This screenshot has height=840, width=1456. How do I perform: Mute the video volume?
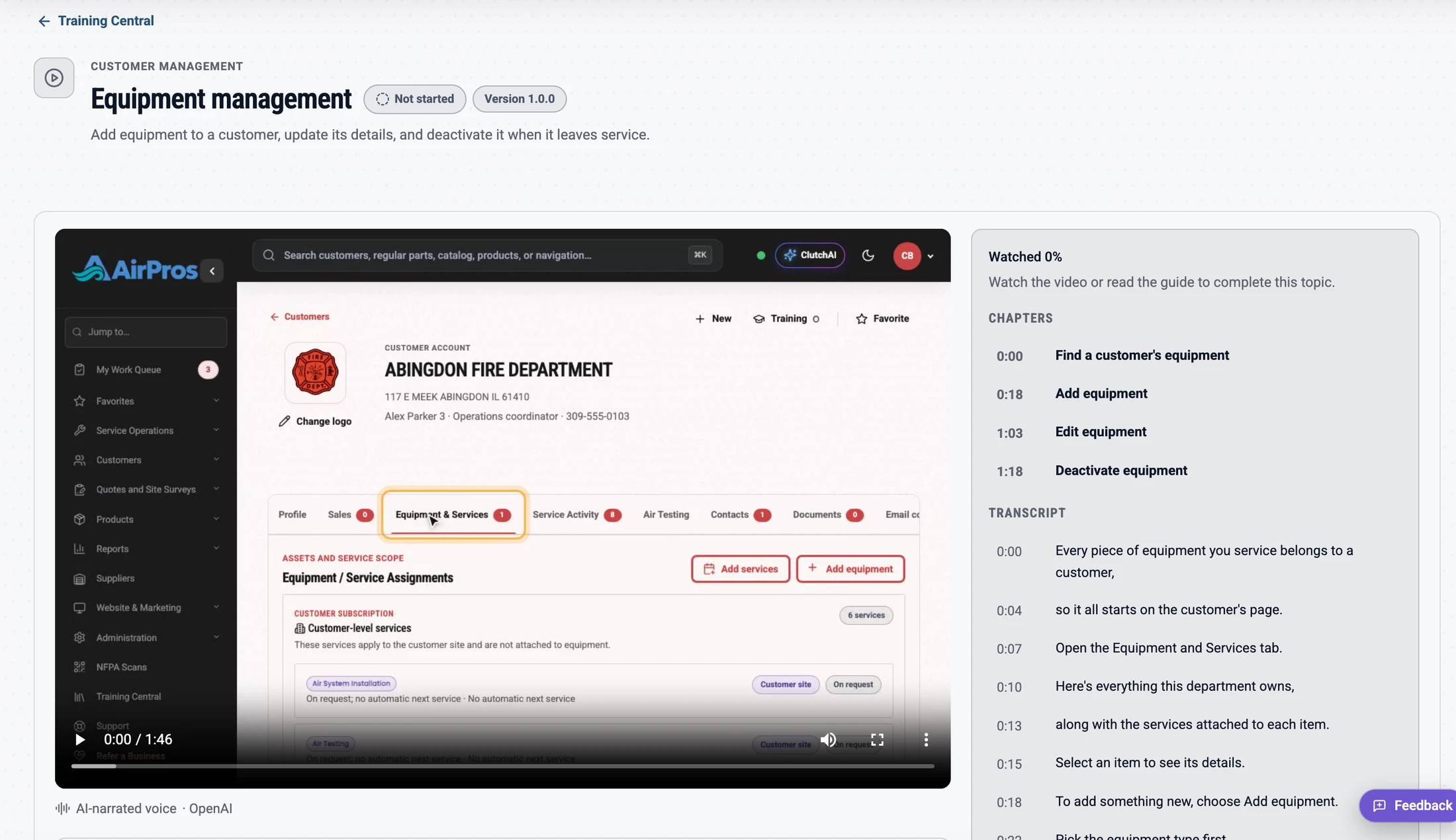tap(828, 739)
